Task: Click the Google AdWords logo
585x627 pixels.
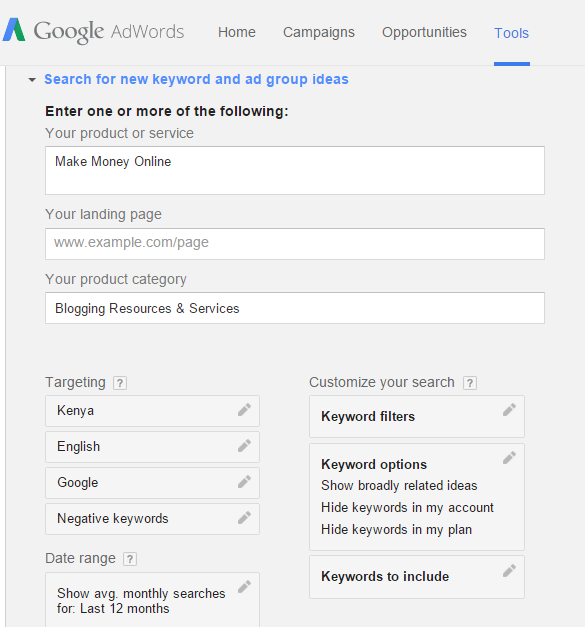Action: click(x=93, y=31)
